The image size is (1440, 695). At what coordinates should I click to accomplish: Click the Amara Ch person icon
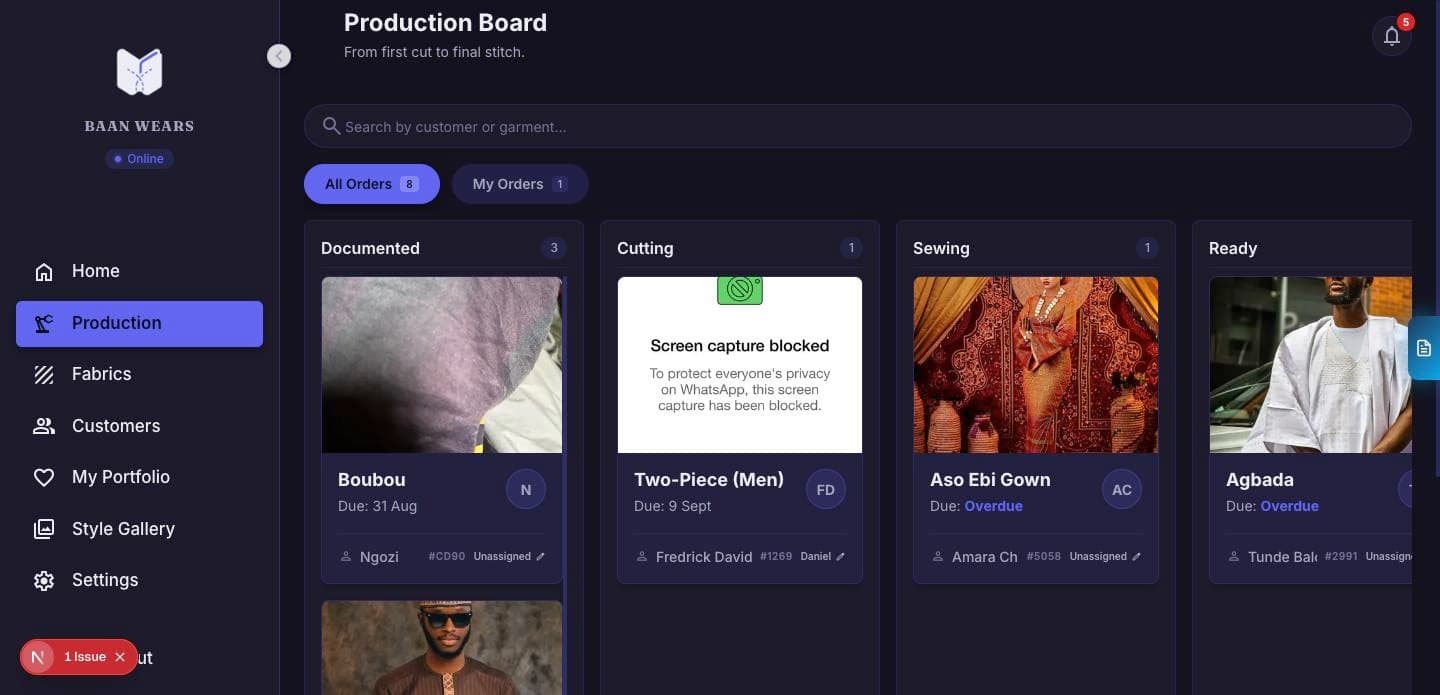click(938, 557)
